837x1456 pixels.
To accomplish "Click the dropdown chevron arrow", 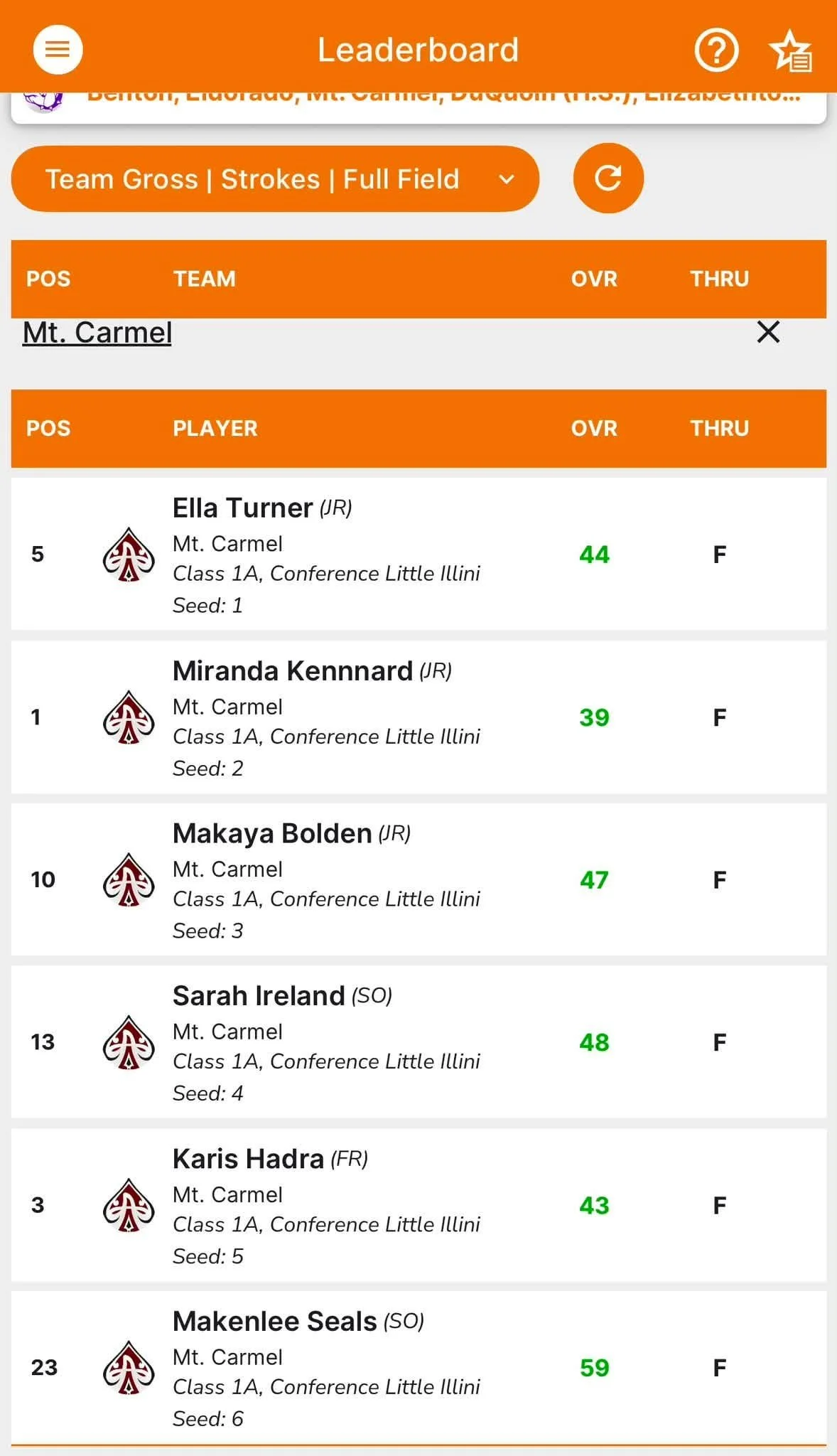I will click(x=507, y=179).
